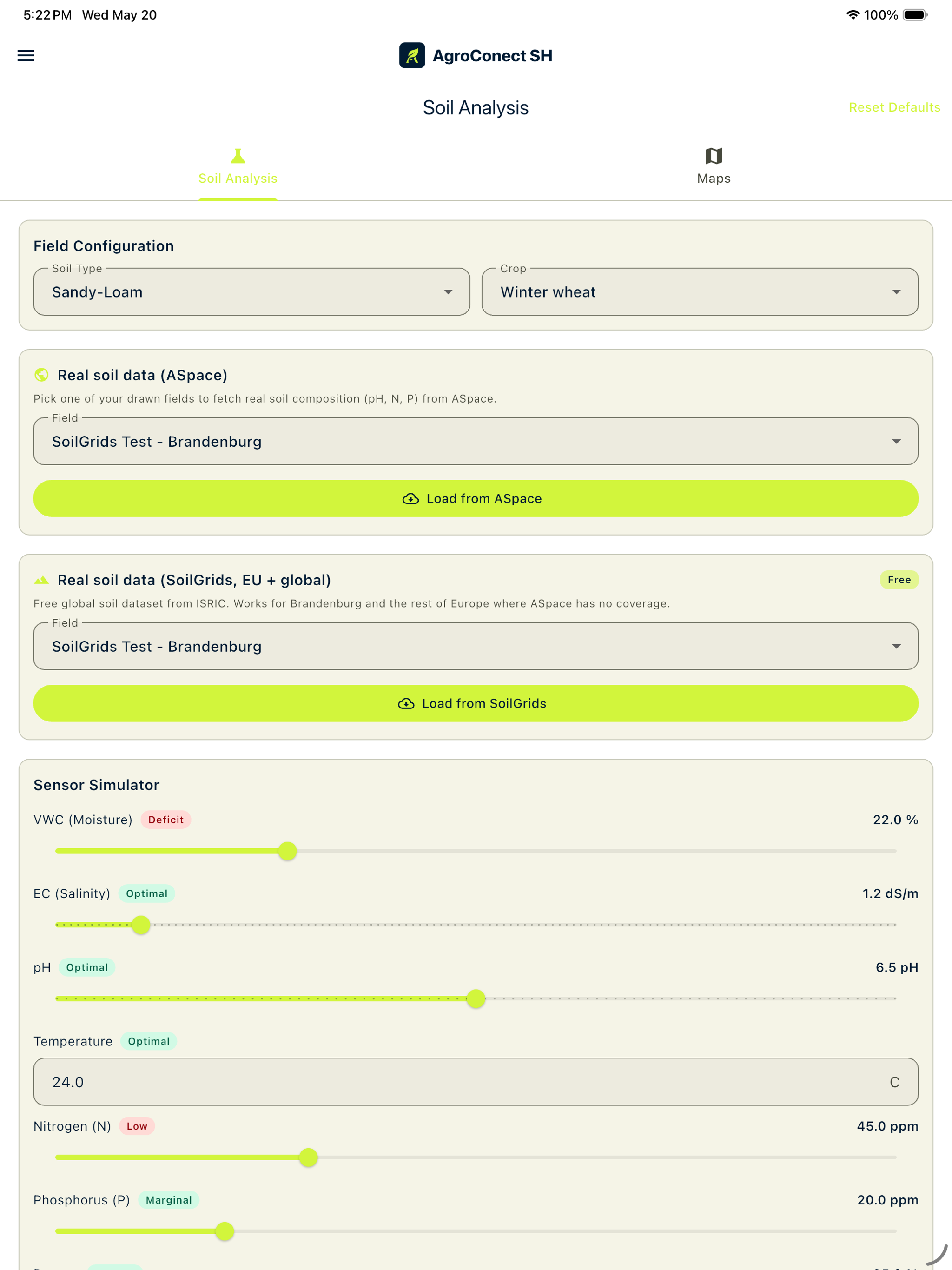
Task: Select the Soil Analysis tab
Action: [238, 166]
